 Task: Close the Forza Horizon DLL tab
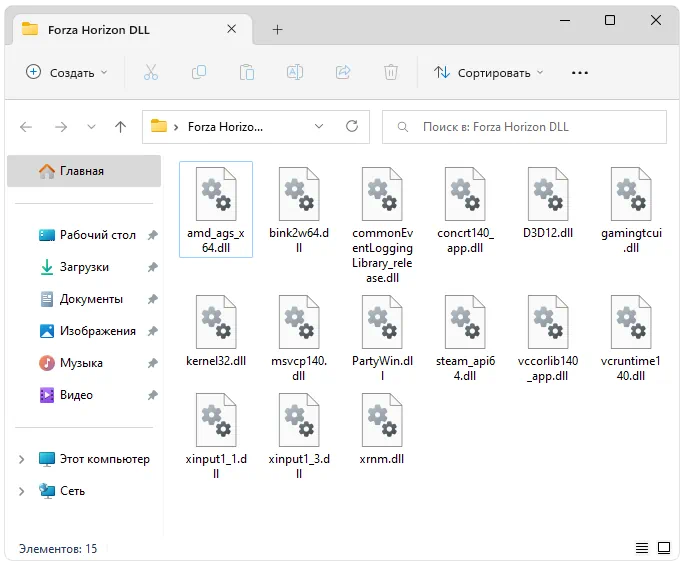[232, 29]
